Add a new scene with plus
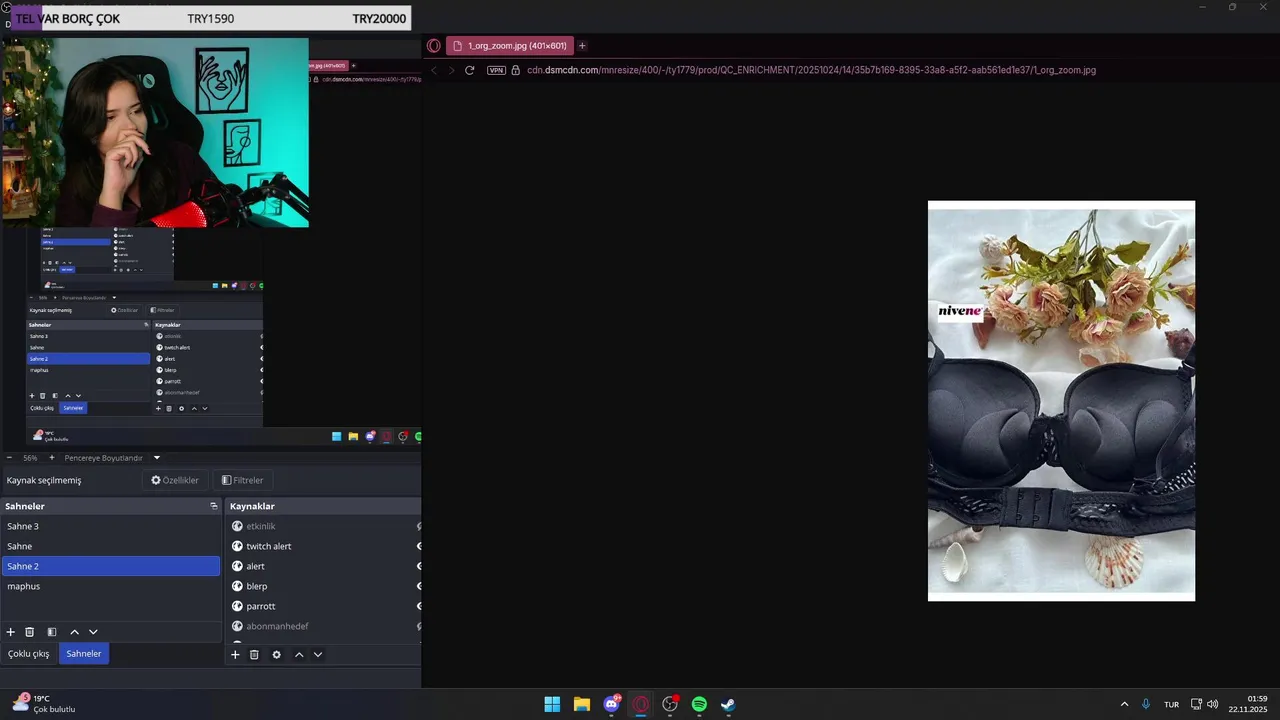This screenshot has height=720, width=1280. click(11, 632)
